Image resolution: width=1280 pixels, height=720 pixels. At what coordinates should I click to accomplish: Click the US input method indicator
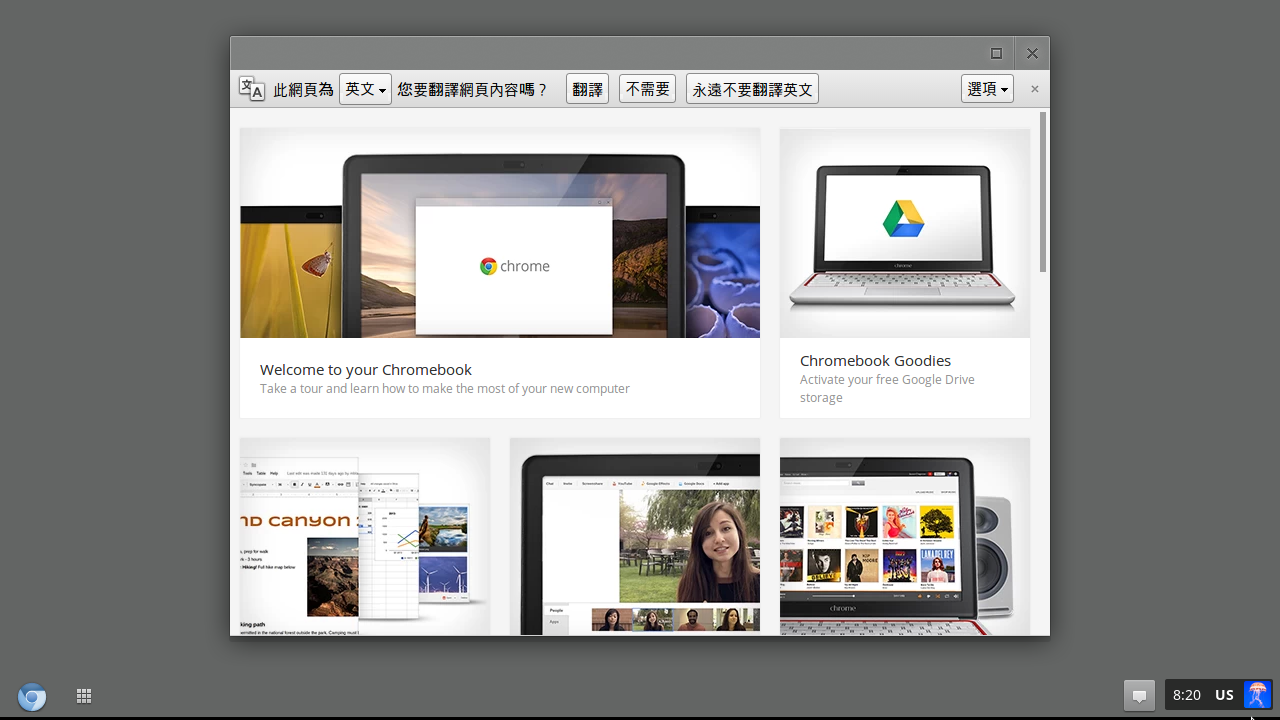(x=1224, y=695)
